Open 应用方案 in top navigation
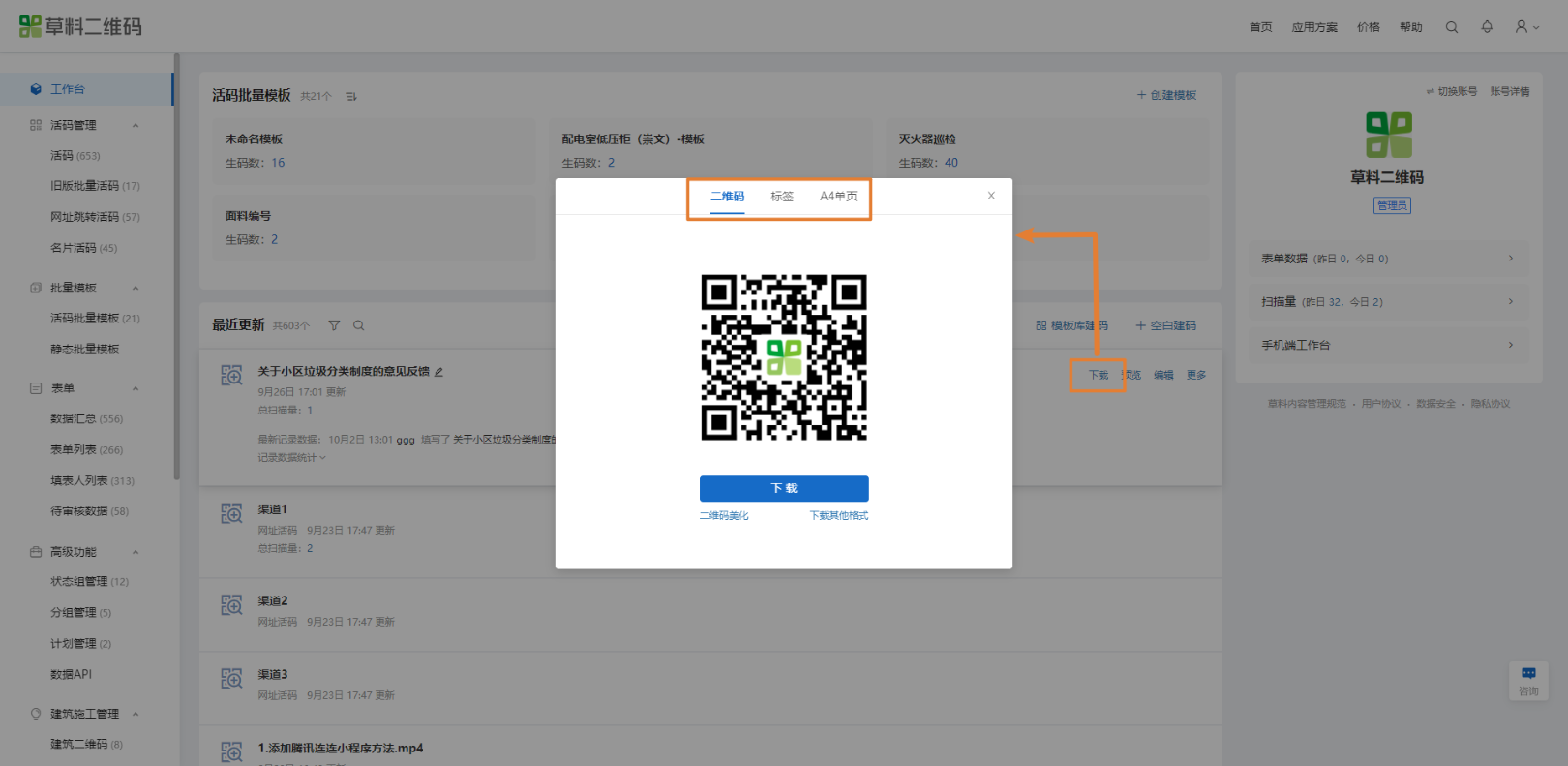This screenshot has width=1568, height=766. (1314, 27)
